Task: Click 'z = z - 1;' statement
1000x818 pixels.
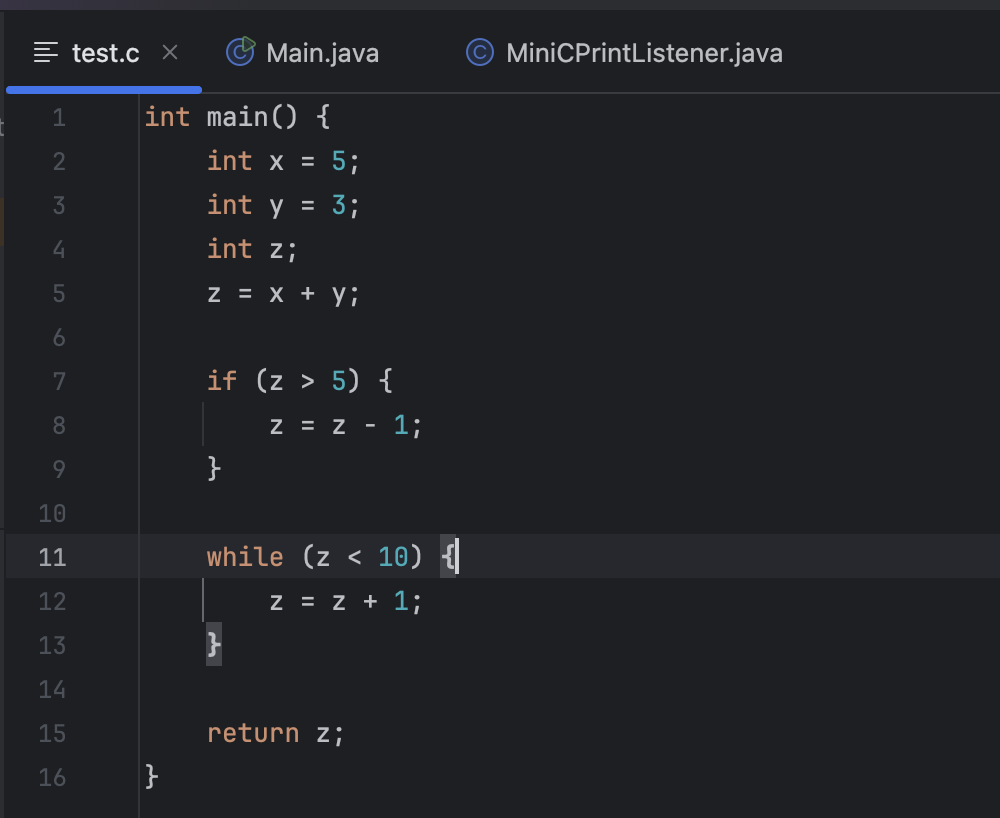Action: 346,425
